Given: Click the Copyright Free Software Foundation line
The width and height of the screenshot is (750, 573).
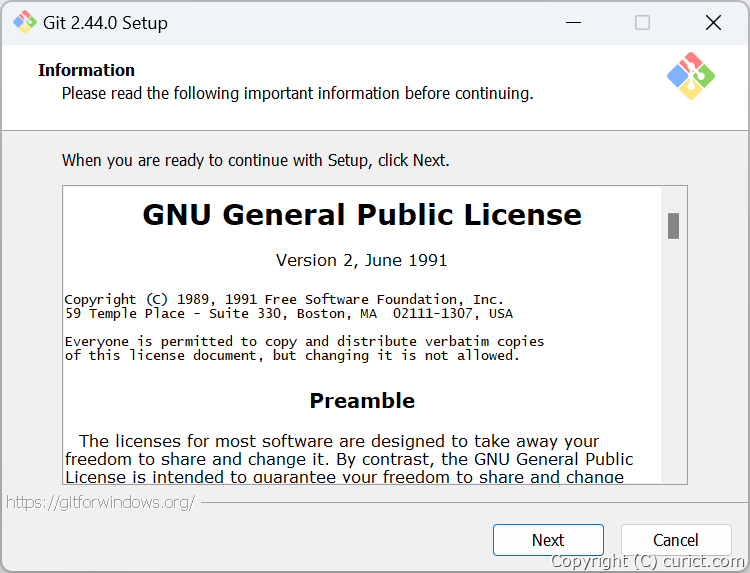Looking at the screenshot, I should (284, 299).
